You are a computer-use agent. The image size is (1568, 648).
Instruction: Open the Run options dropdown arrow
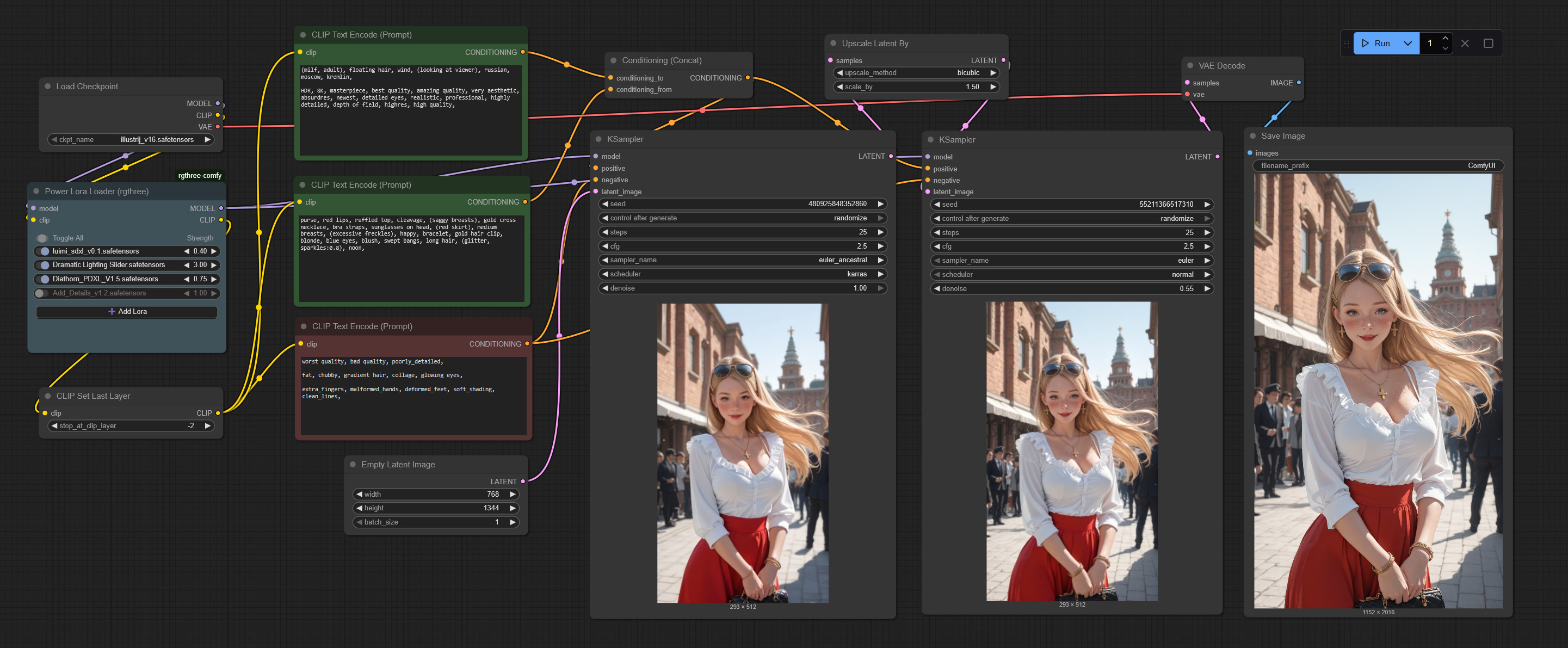click(1409, 43)
